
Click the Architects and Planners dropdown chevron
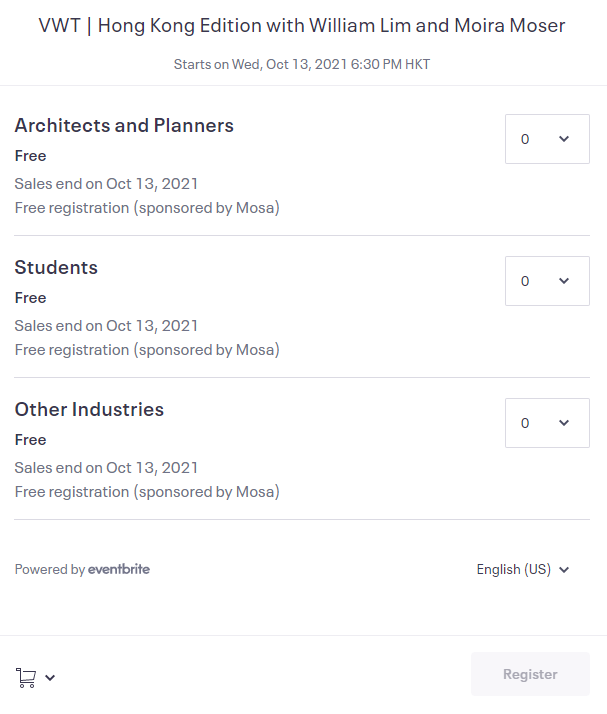coord(564,139)
